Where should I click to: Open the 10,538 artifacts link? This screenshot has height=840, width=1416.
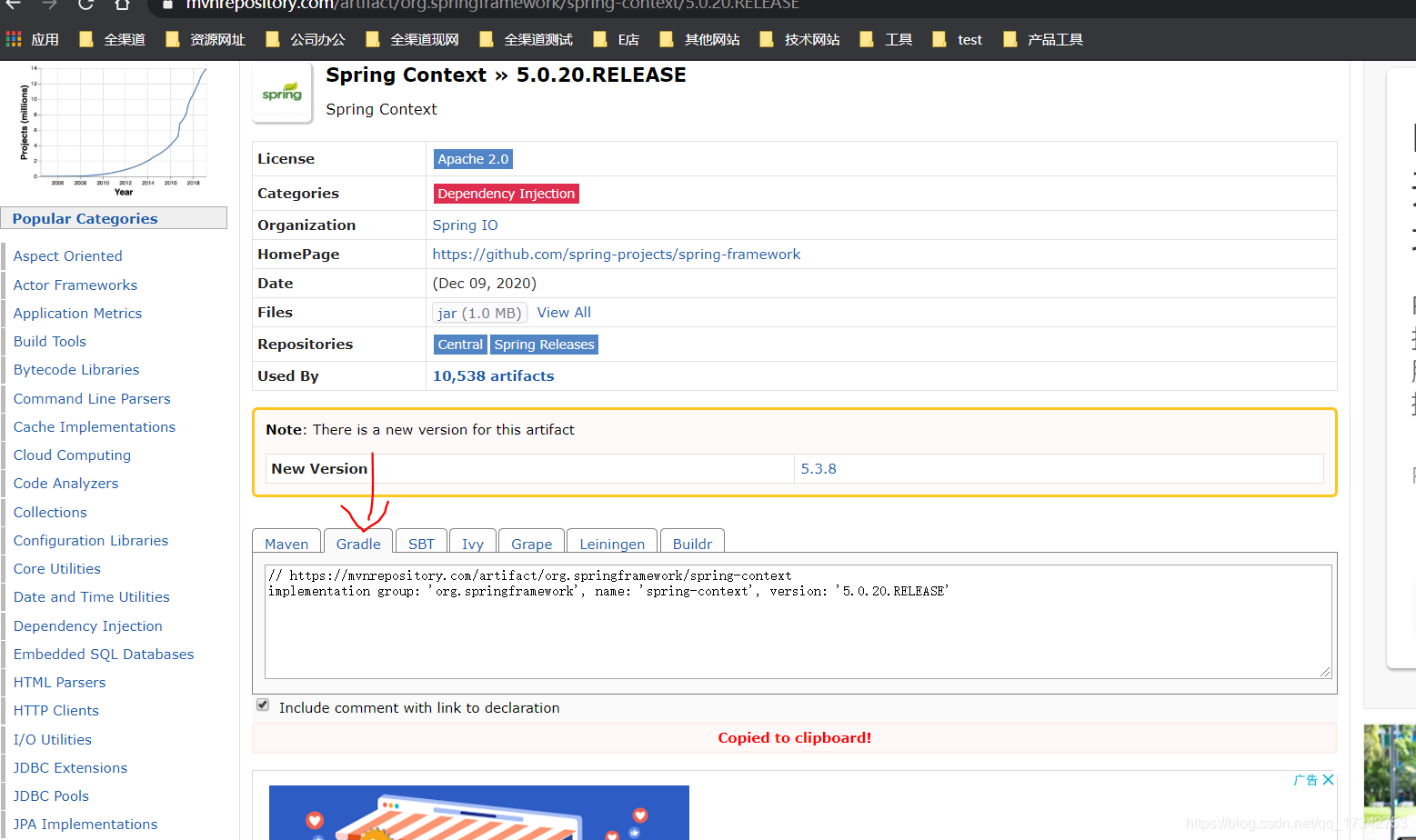pos(493,376)
